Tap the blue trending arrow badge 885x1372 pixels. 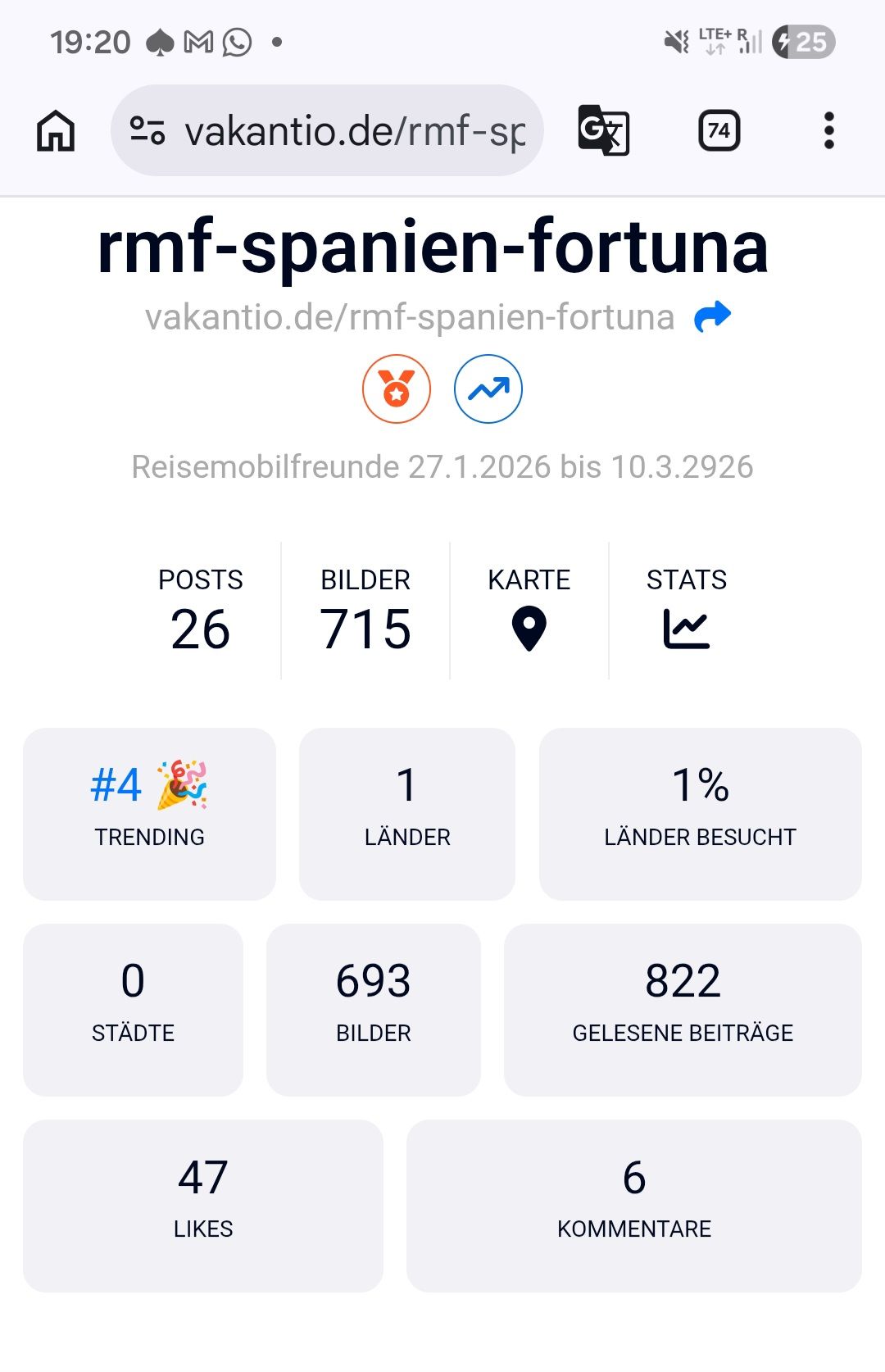click(x=488, y=388)
